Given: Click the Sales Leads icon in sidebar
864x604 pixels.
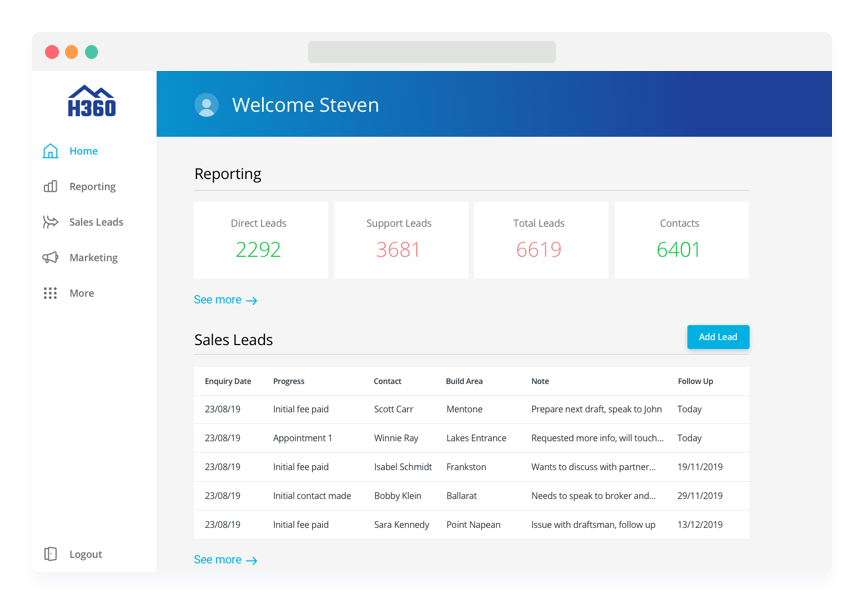Looking at the screenshot, I should pos(50,222).
